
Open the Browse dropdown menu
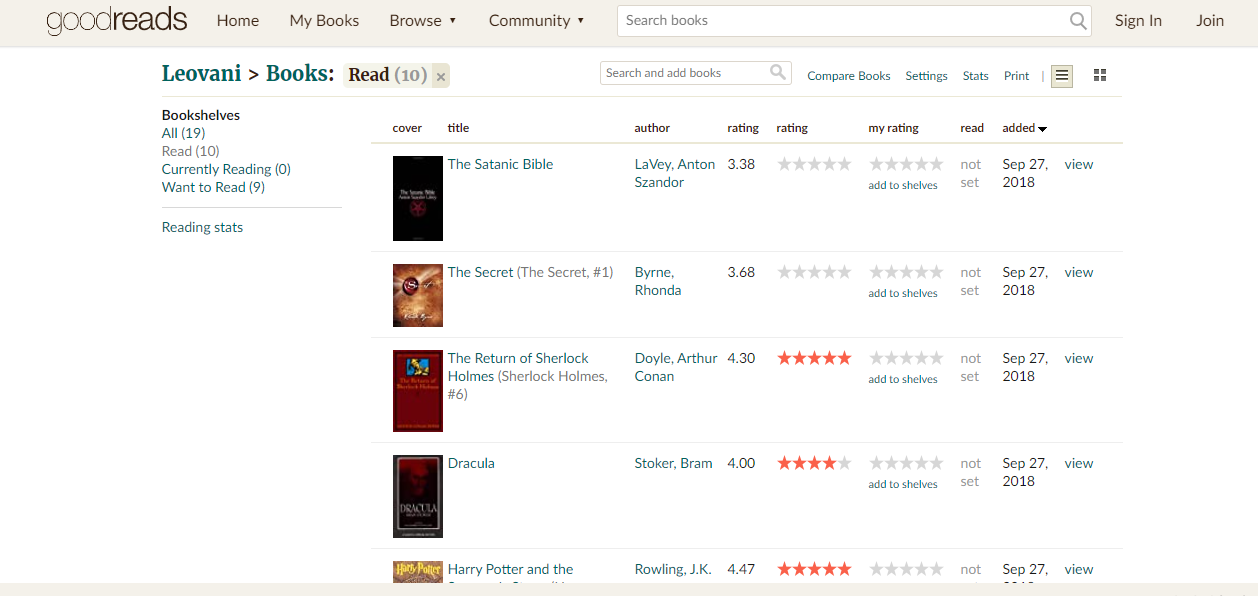423,20
